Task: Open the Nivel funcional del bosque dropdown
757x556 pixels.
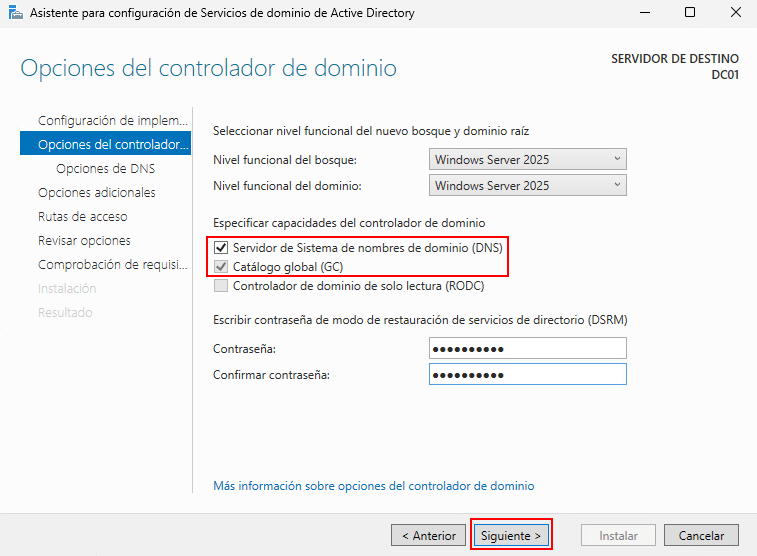Action: coord(527,160)
